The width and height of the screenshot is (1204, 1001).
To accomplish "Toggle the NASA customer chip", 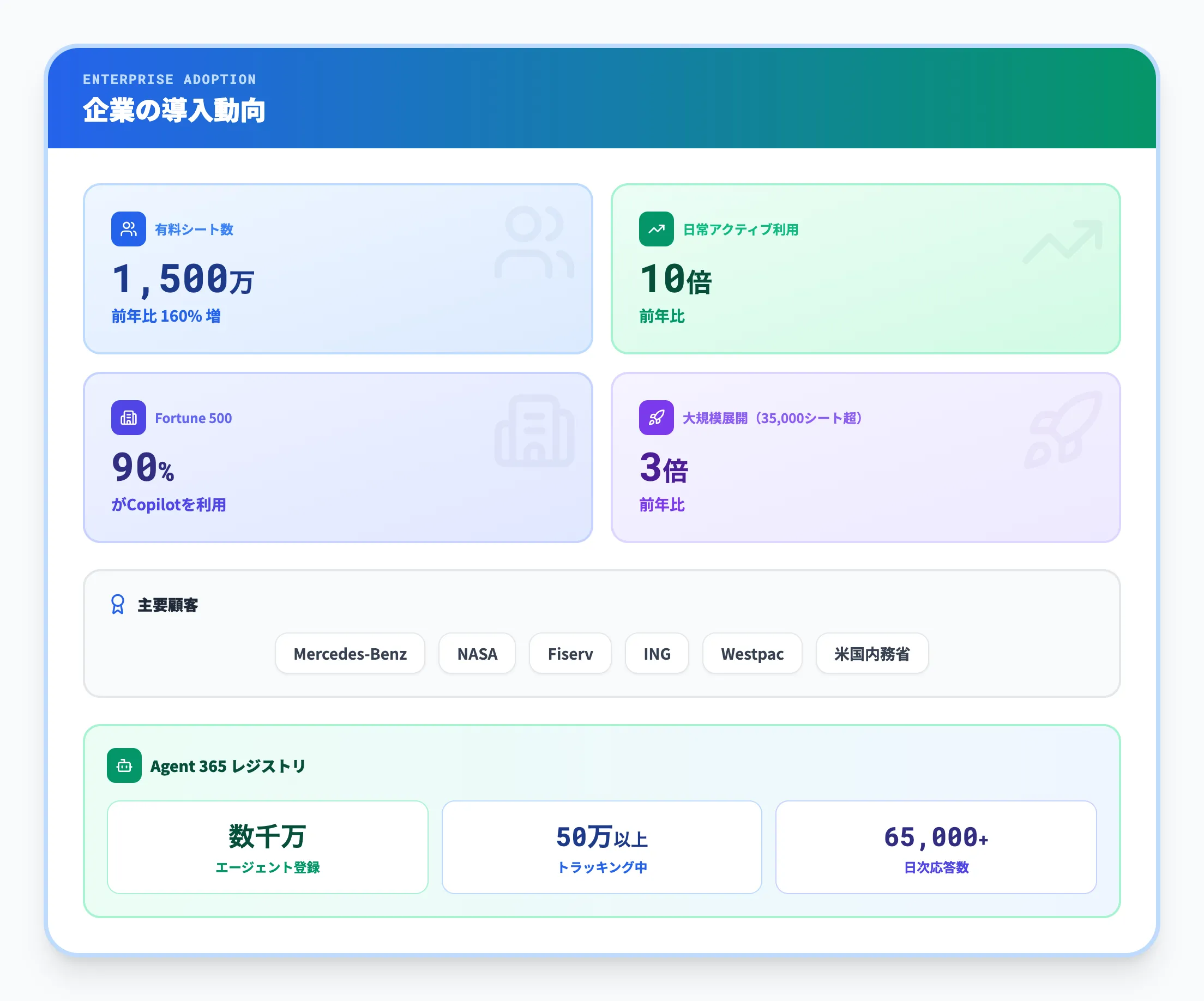I will pyautogui.click(x=477, y=654).
